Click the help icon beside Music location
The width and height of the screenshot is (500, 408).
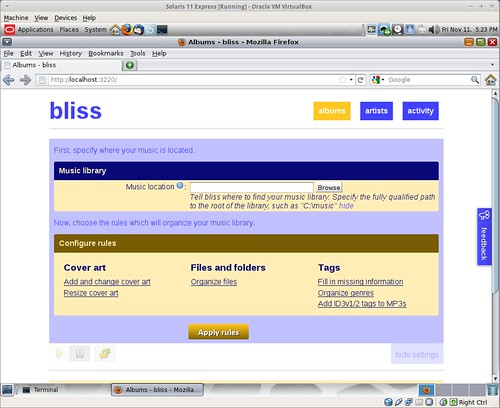click(x=180, y=186)
